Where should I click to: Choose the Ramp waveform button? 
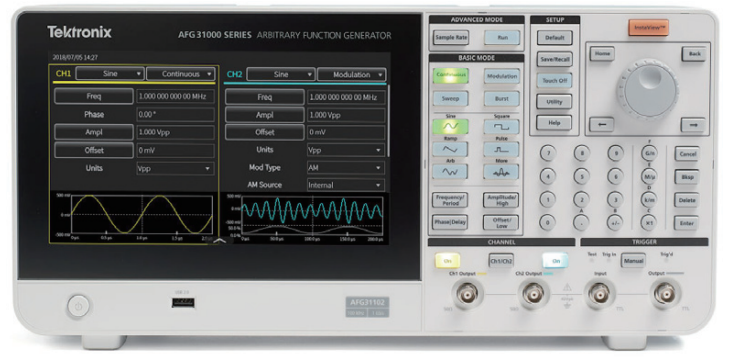coord(450,150)
